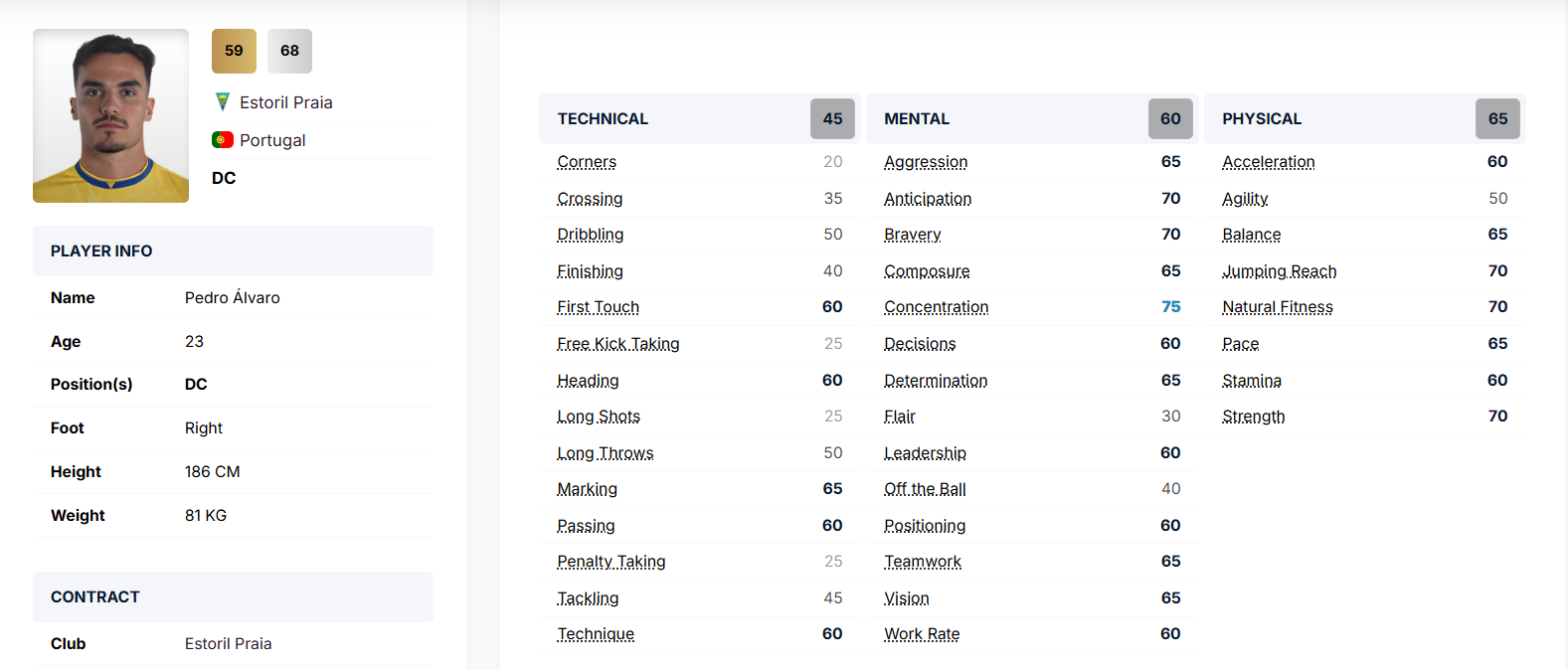Click the Technical 45 score badge
1568x670 pixels.
[x=832, y=119]
